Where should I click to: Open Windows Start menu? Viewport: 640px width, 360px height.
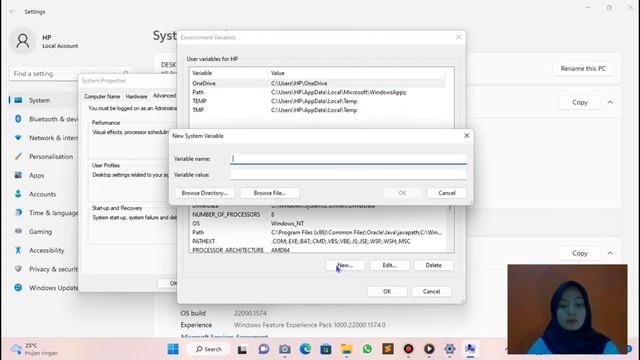(173, 349)
